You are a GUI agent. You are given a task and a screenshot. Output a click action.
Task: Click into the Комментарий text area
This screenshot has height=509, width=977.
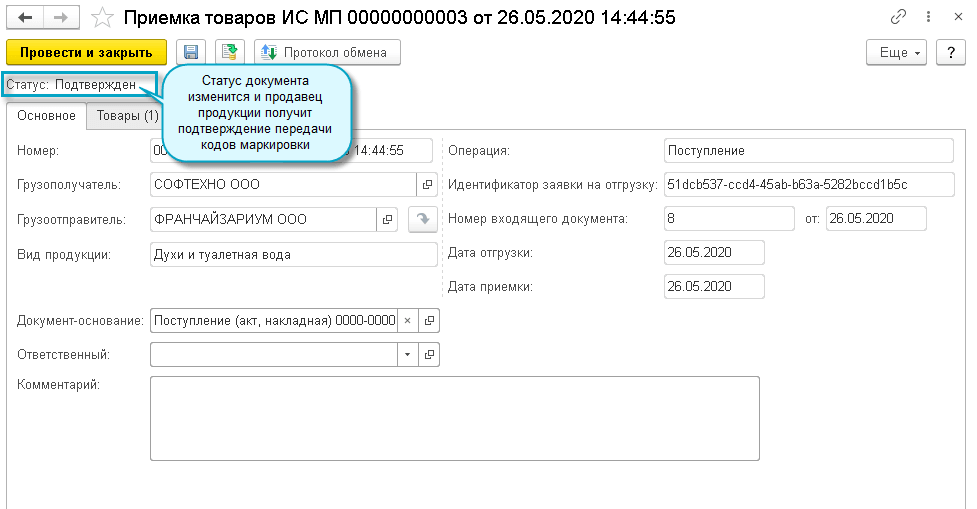454,417
